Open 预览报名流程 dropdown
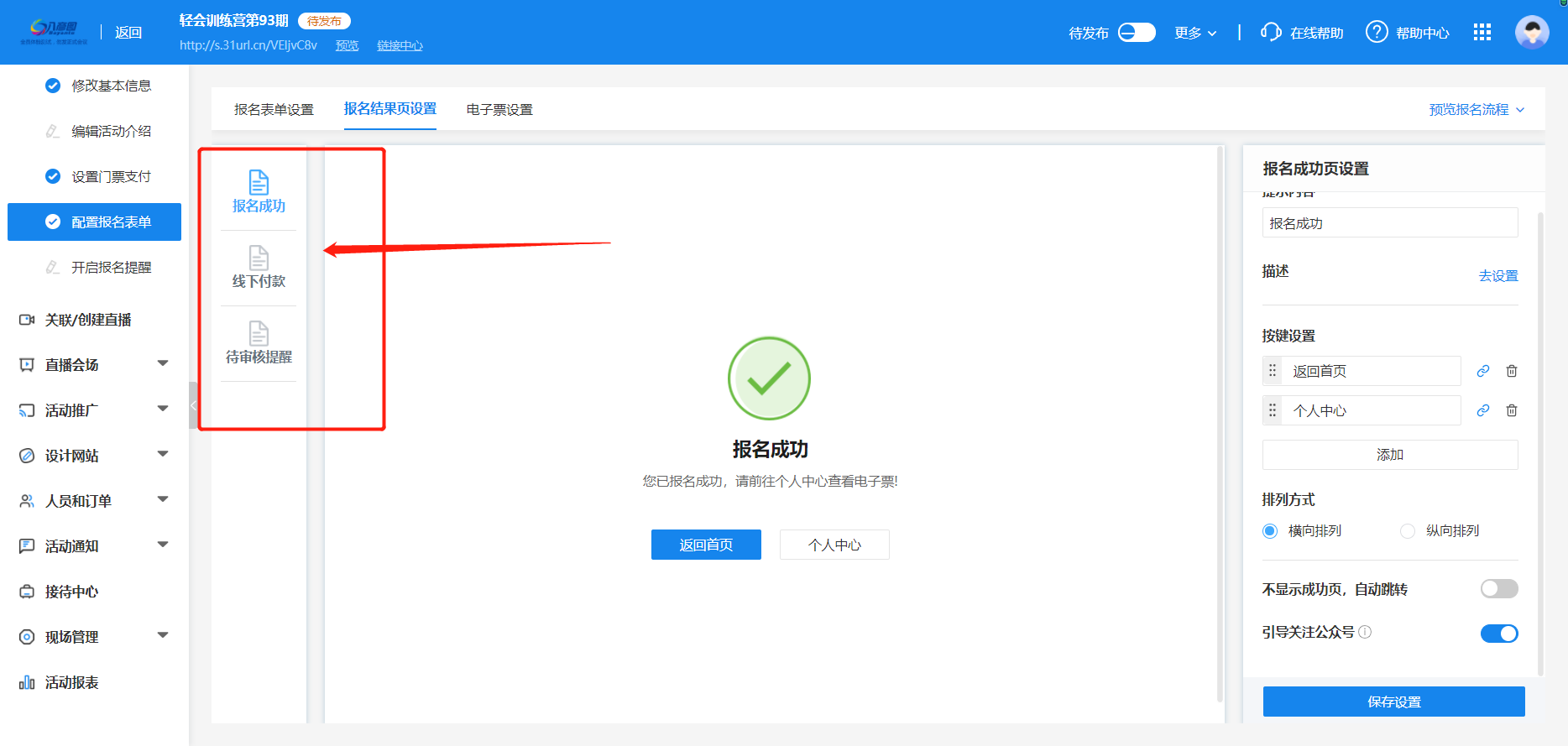Viewport: 1568px width, 746px height. pyautogui.click(x=1477, y=110)
